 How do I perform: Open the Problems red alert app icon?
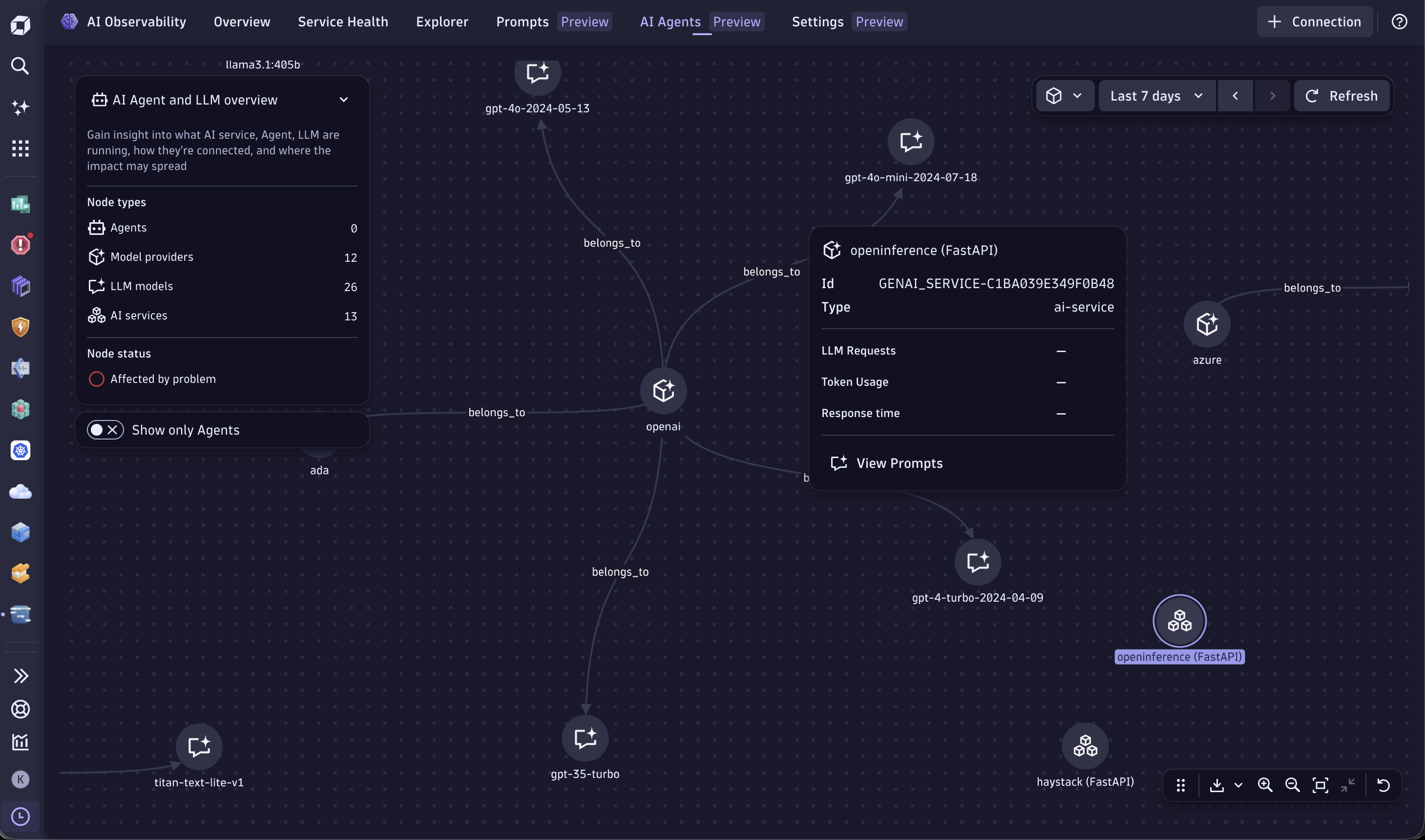click(x=21, y=245)
